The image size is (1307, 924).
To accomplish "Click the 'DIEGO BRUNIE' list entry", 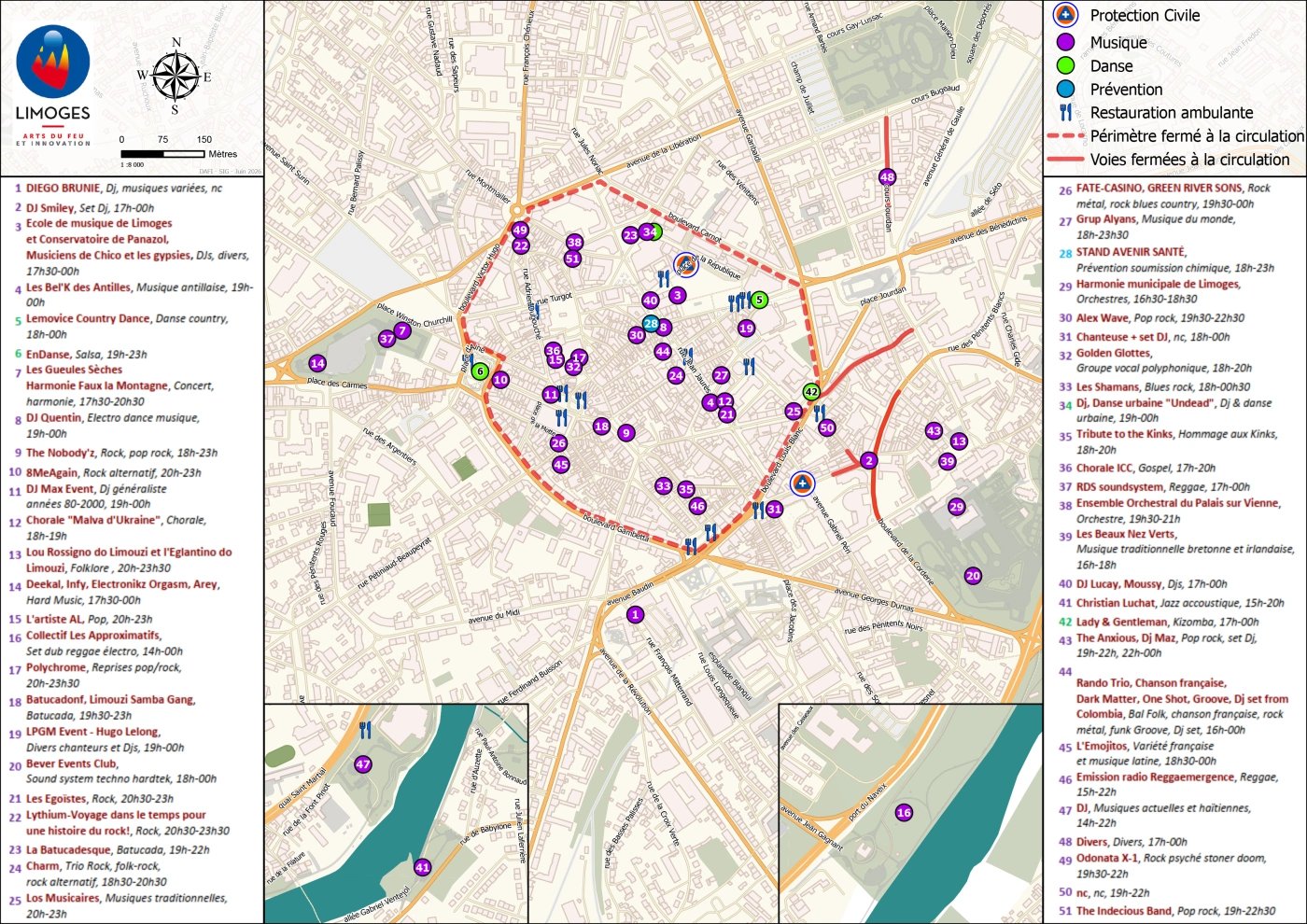I will (124, 189).
